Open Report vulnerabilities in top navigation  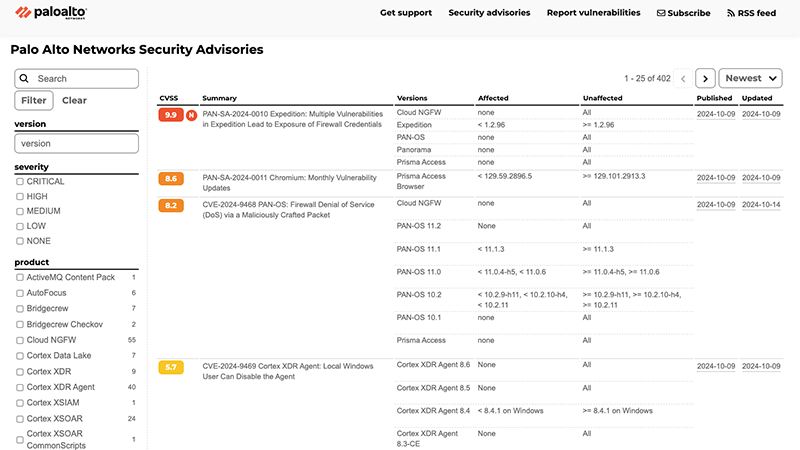pyautogui.click(x=593, y=13)
